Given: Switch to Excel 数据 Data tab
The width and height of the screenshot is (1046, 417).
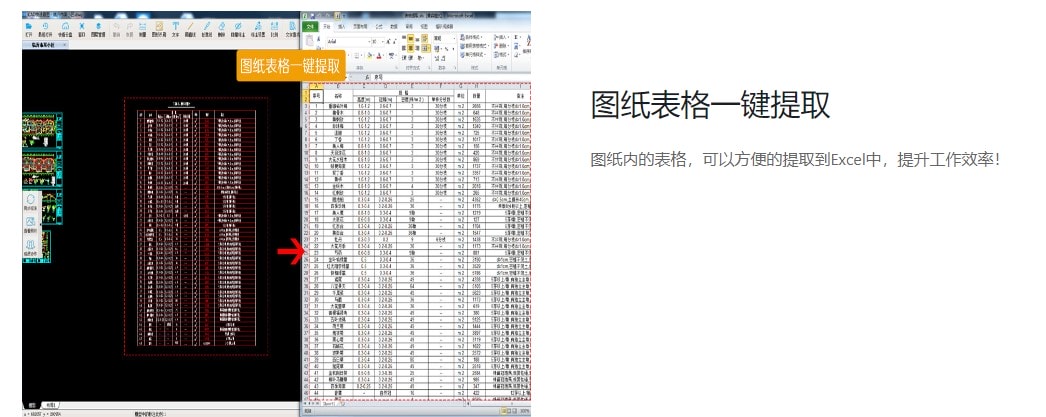Looking at the screenshot, I should [x=394, y=27].
